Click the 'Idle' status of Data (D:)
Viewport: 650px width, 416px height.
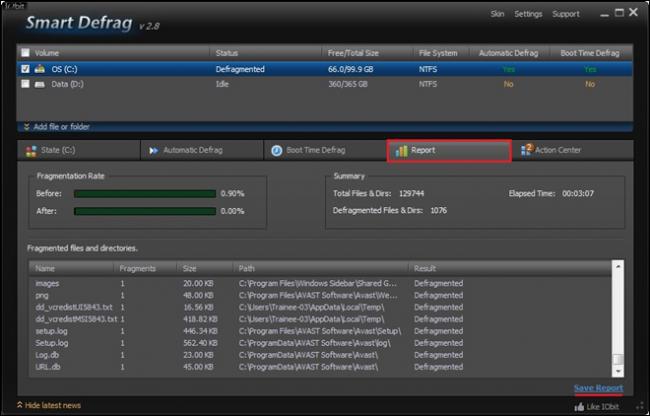[222, 84]
